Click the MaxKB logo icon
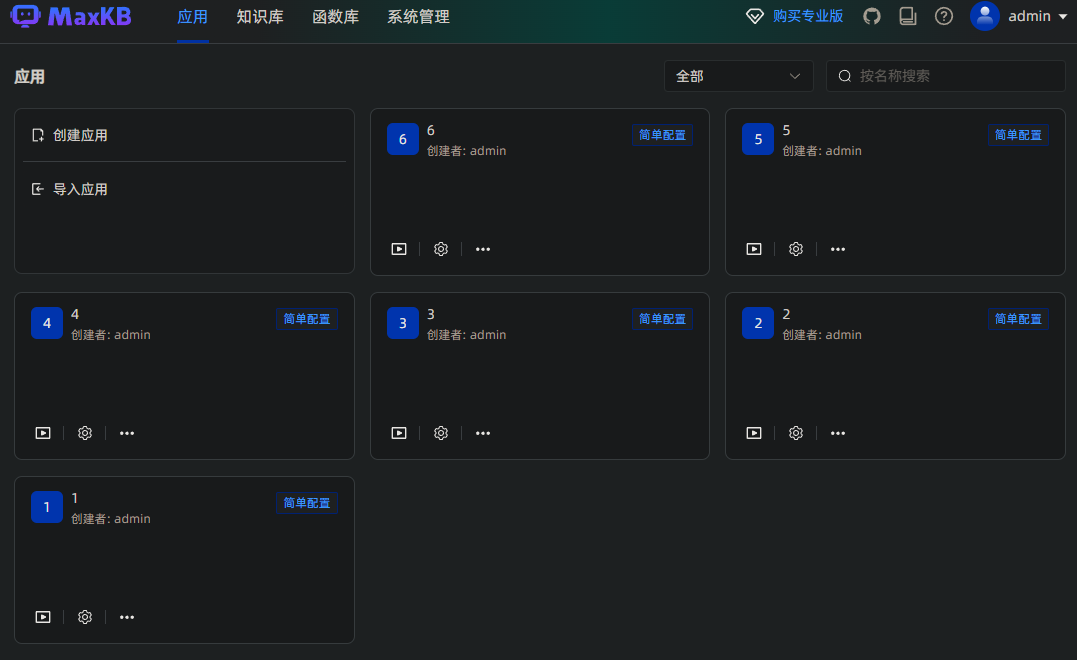Screen dimensions: 1077x660 [x=25, y=16]
